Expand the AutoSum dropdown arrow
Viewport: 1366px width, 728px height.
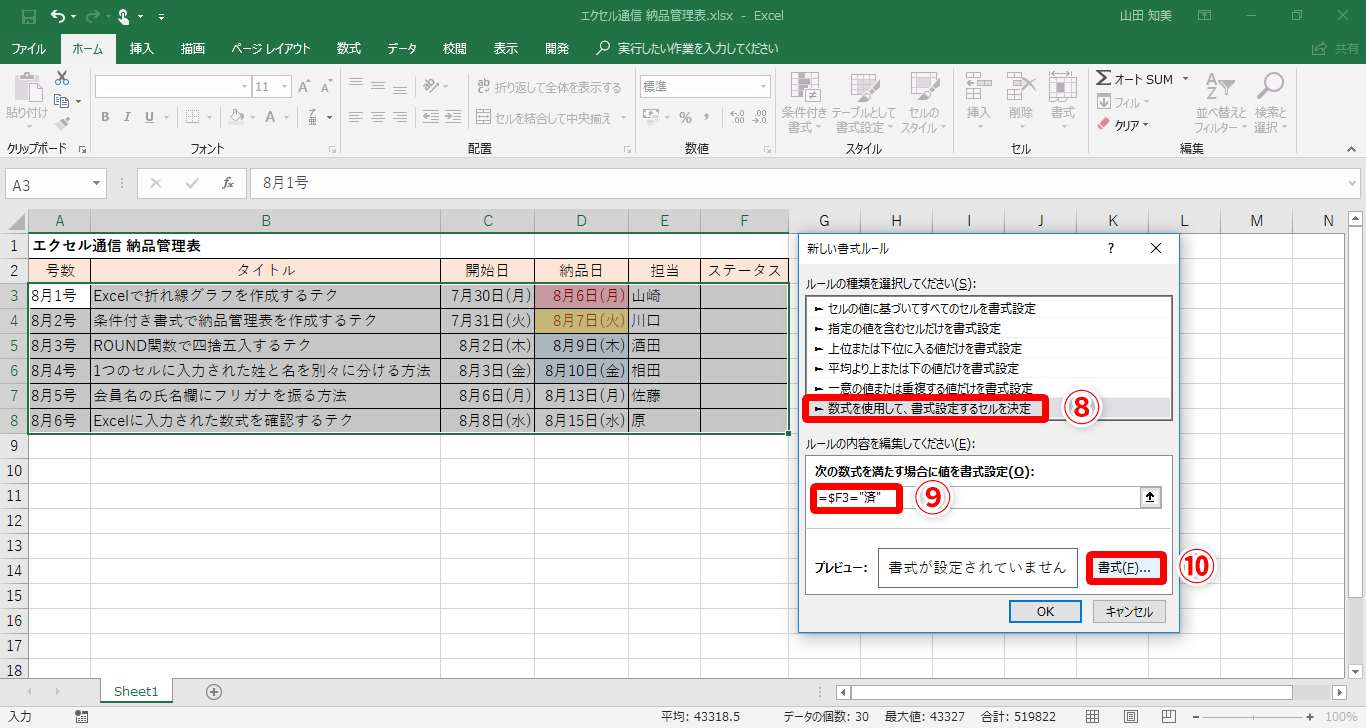(x=1185, y=79)
